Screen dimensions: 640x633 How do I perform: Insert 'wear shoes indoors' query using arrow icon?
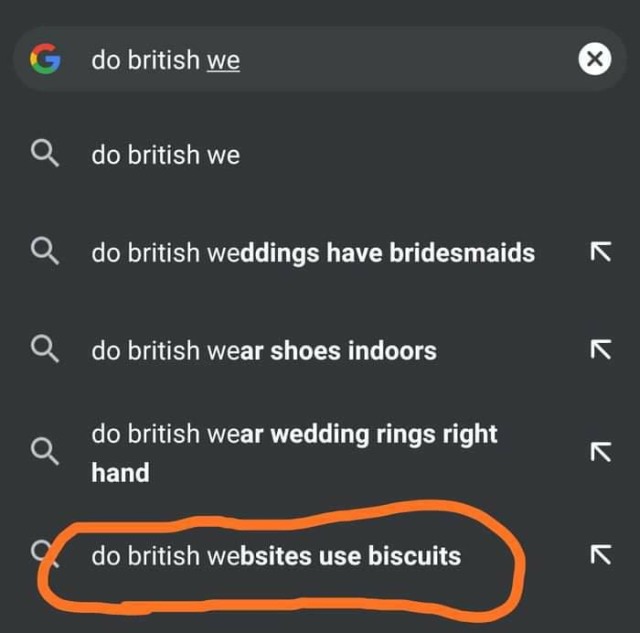click(600, 350)
